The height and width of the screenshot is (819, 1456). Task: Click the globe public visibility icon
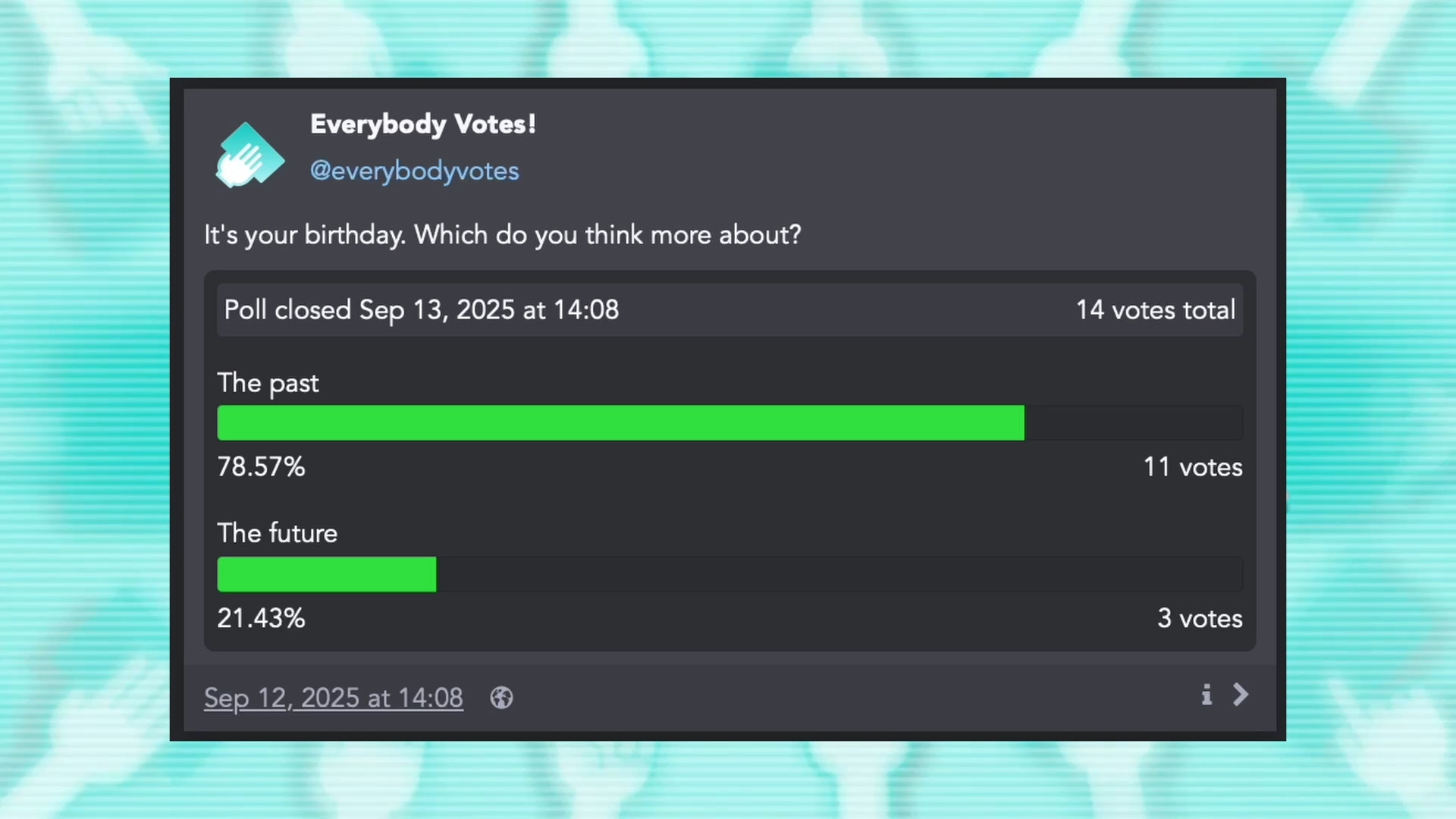coord(501,698)
